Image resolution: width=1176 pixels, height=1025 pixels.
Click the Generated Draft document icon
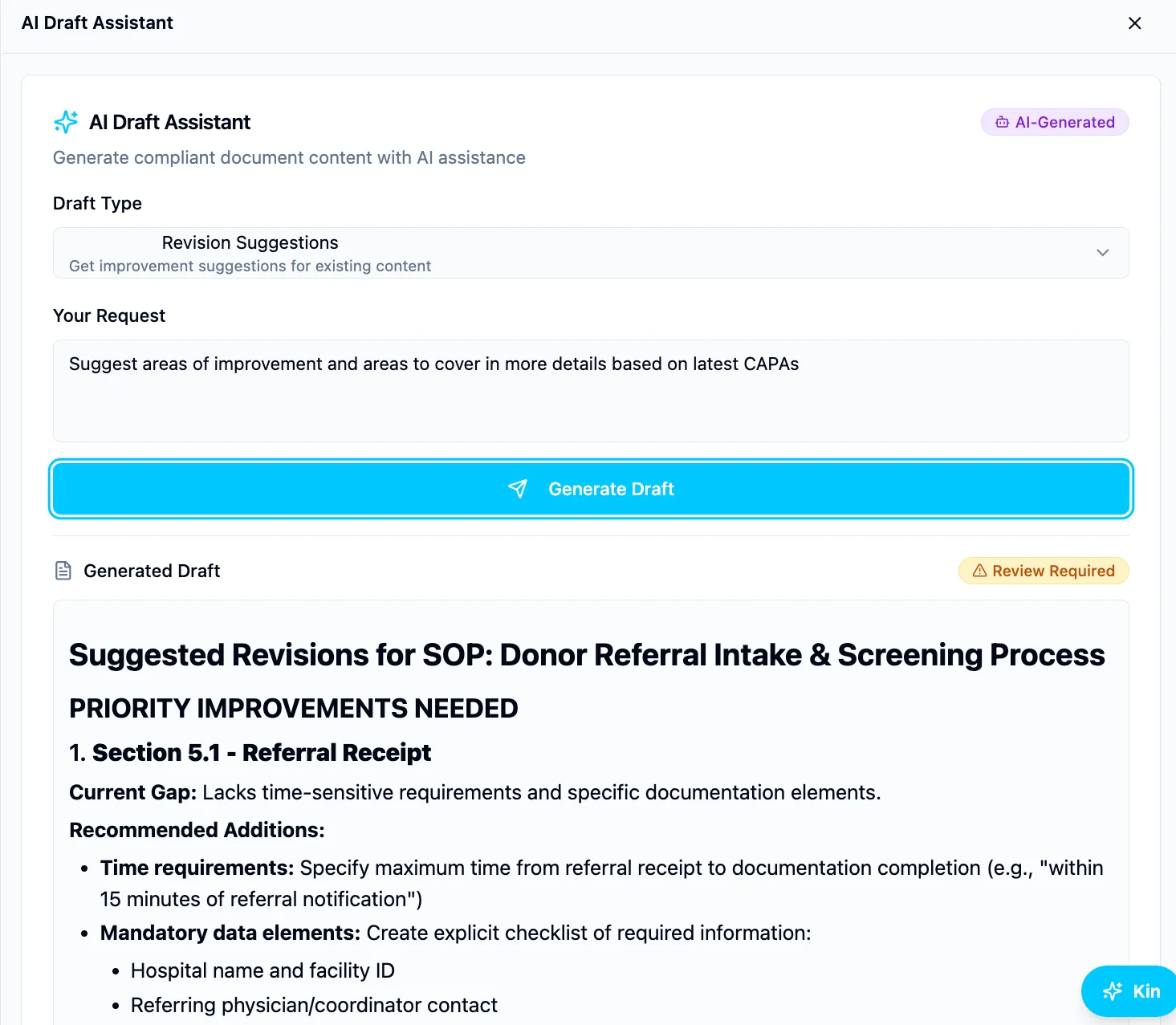[x=63, y=571]
